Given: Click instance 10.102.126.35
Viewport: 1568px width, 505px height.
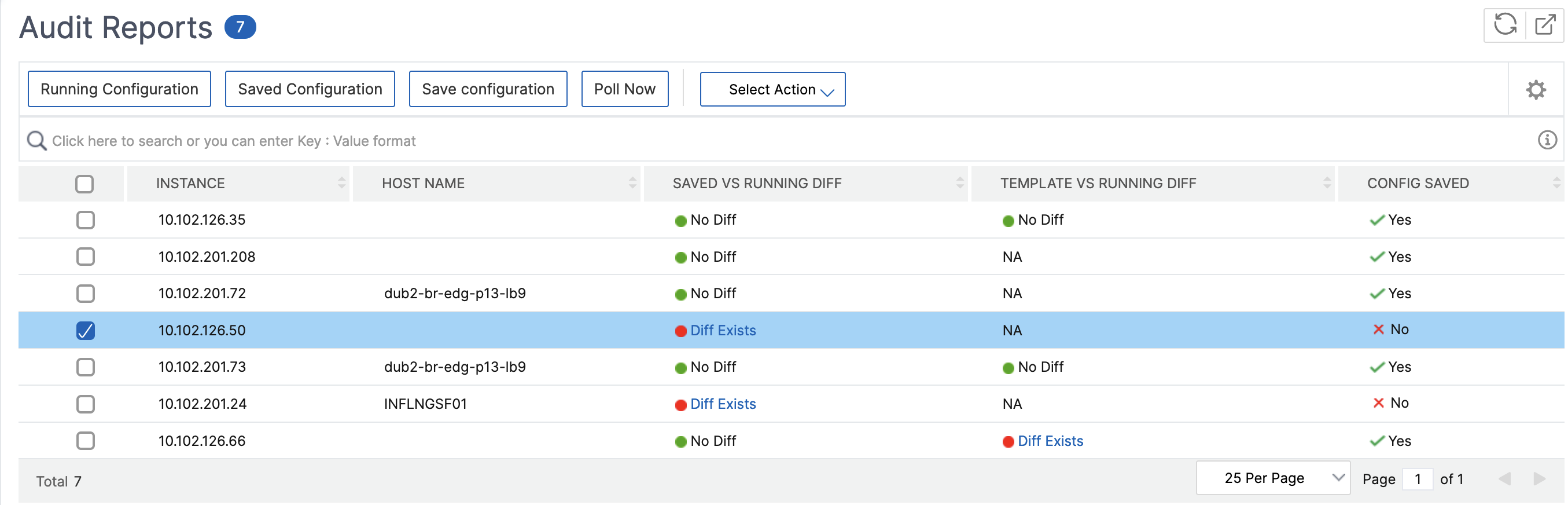Looking at the screenshot, I should coord(201,220).
